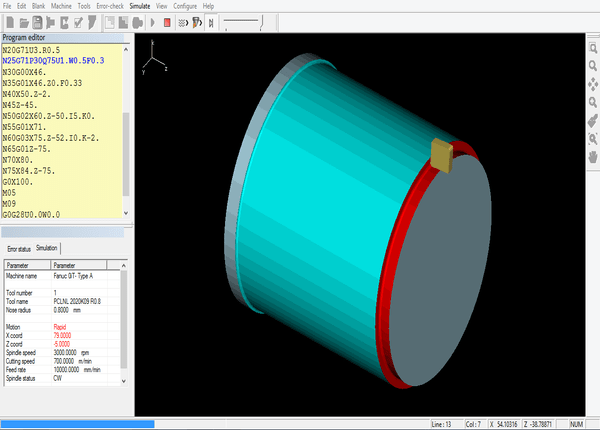Click the cutting tool display icon
600x430 pixels.
pyautogui.click(x=197, y=23)
